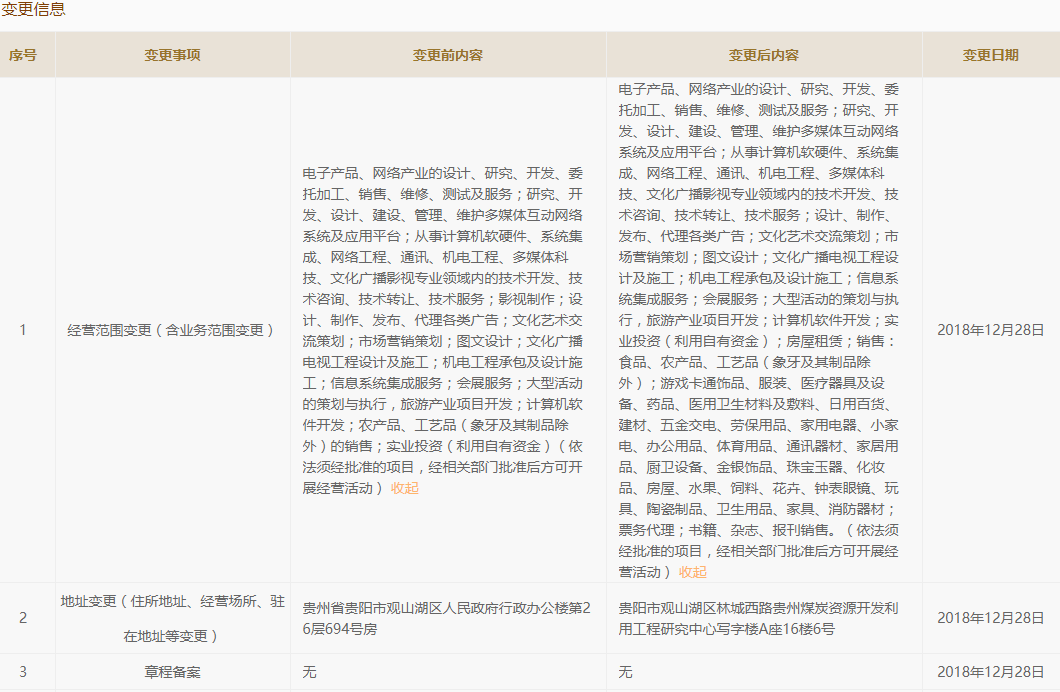Click business scope text in 变更后内容 row 1

[758, 330]
